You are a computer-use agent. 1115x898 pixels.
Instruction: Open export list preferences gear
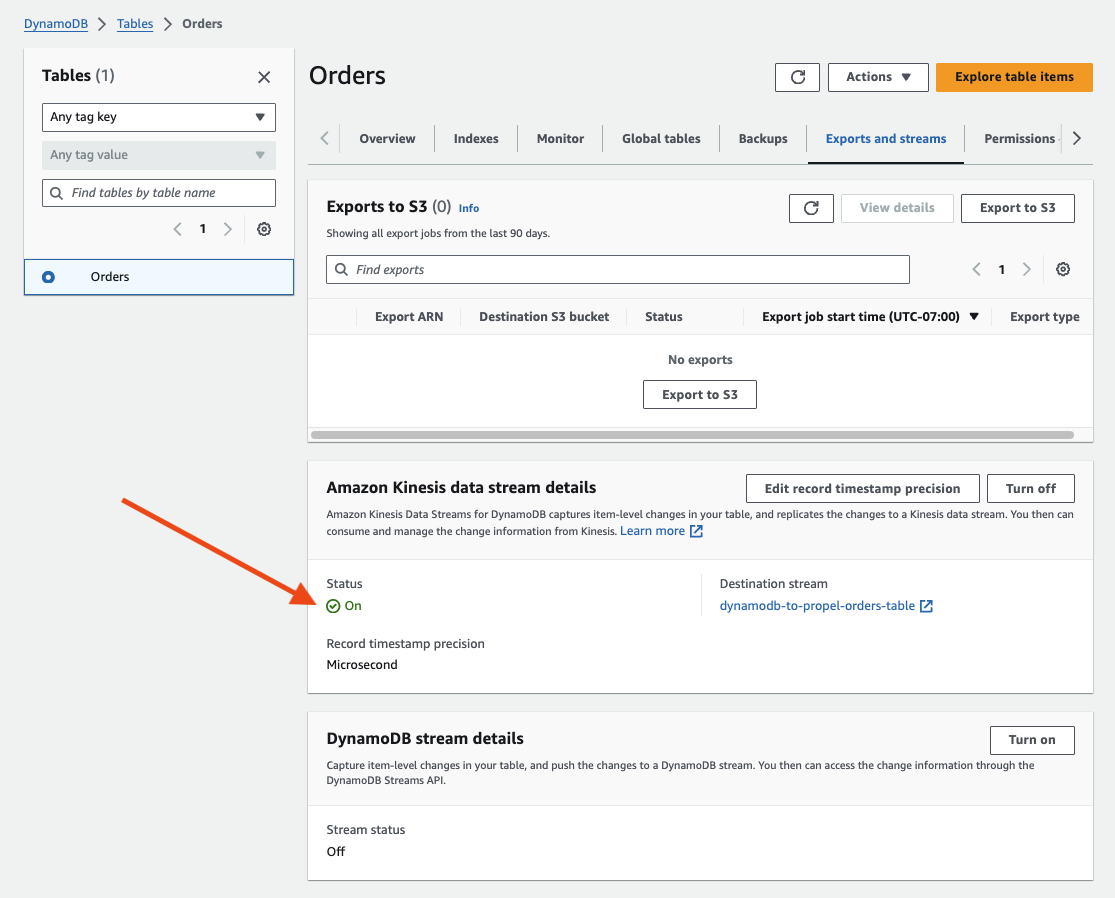tap(1062, 269)
